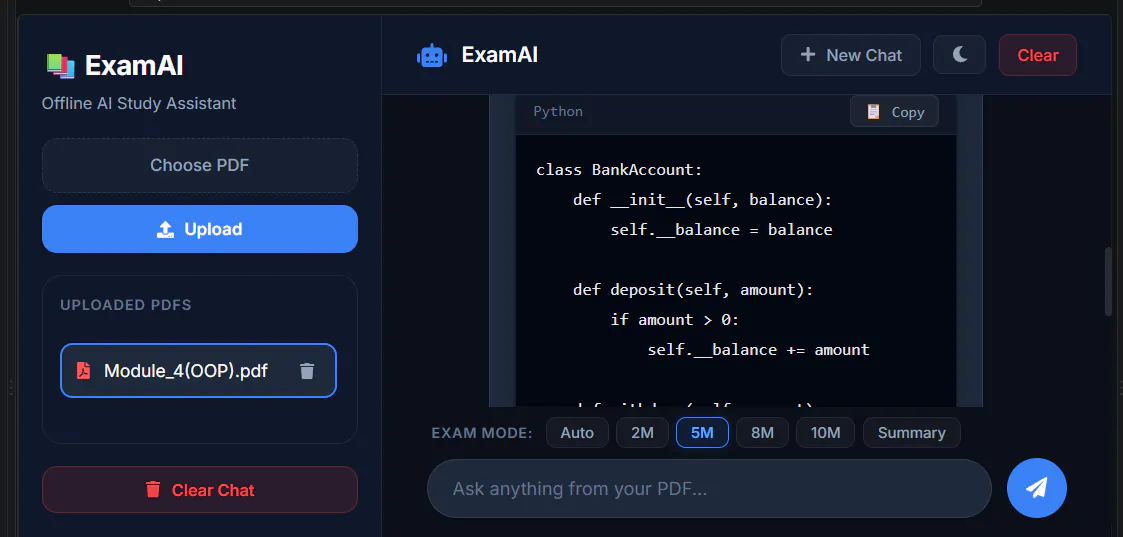The width and height of the screenshot is (1123, 537).
Task: Click the chat area vertical scrollbar thumb
Action: pyautogui.click(x=1109, y=281)
